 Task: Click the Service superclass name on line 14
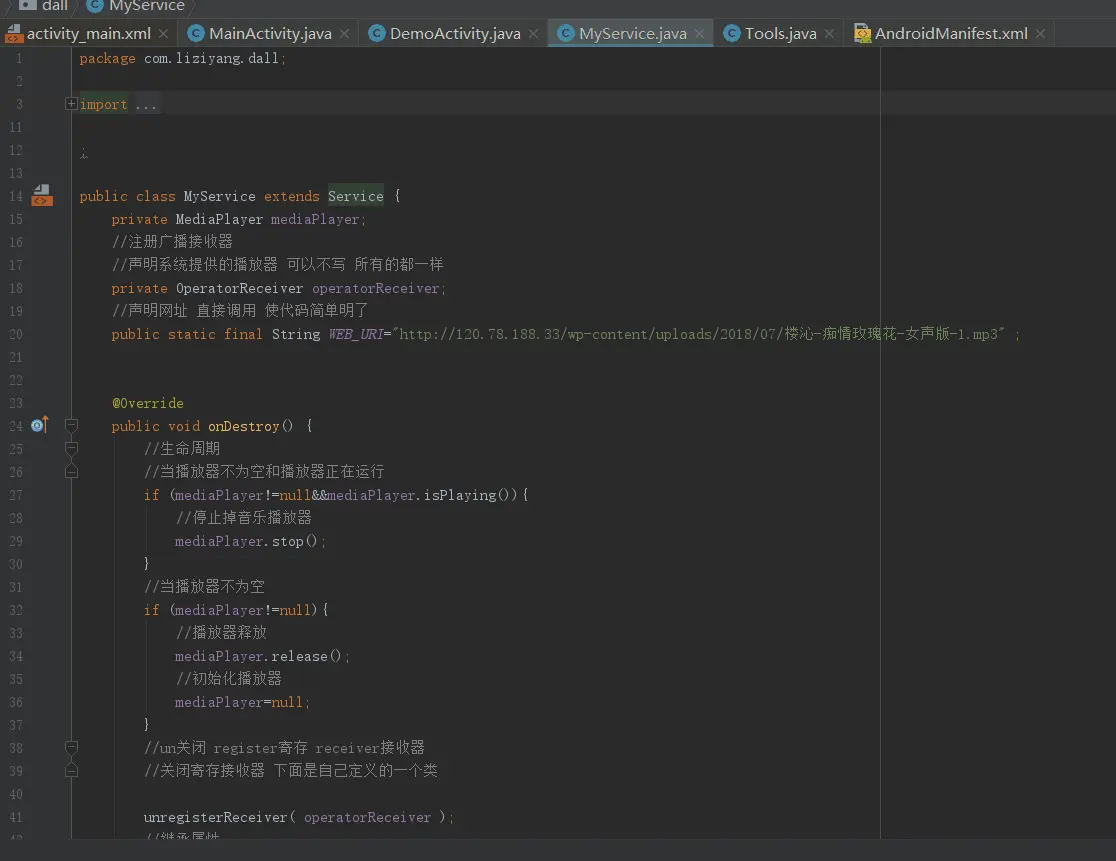[355, 196]
